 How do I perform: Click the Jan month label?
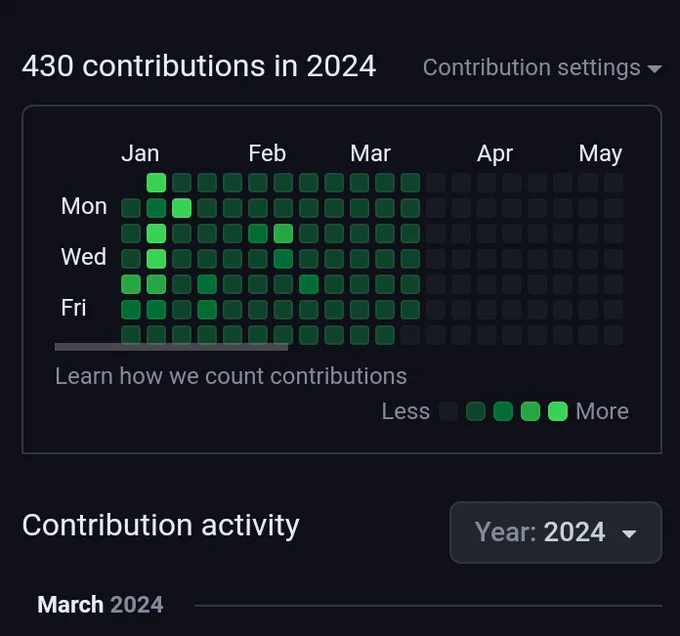[x=140, y=153]
